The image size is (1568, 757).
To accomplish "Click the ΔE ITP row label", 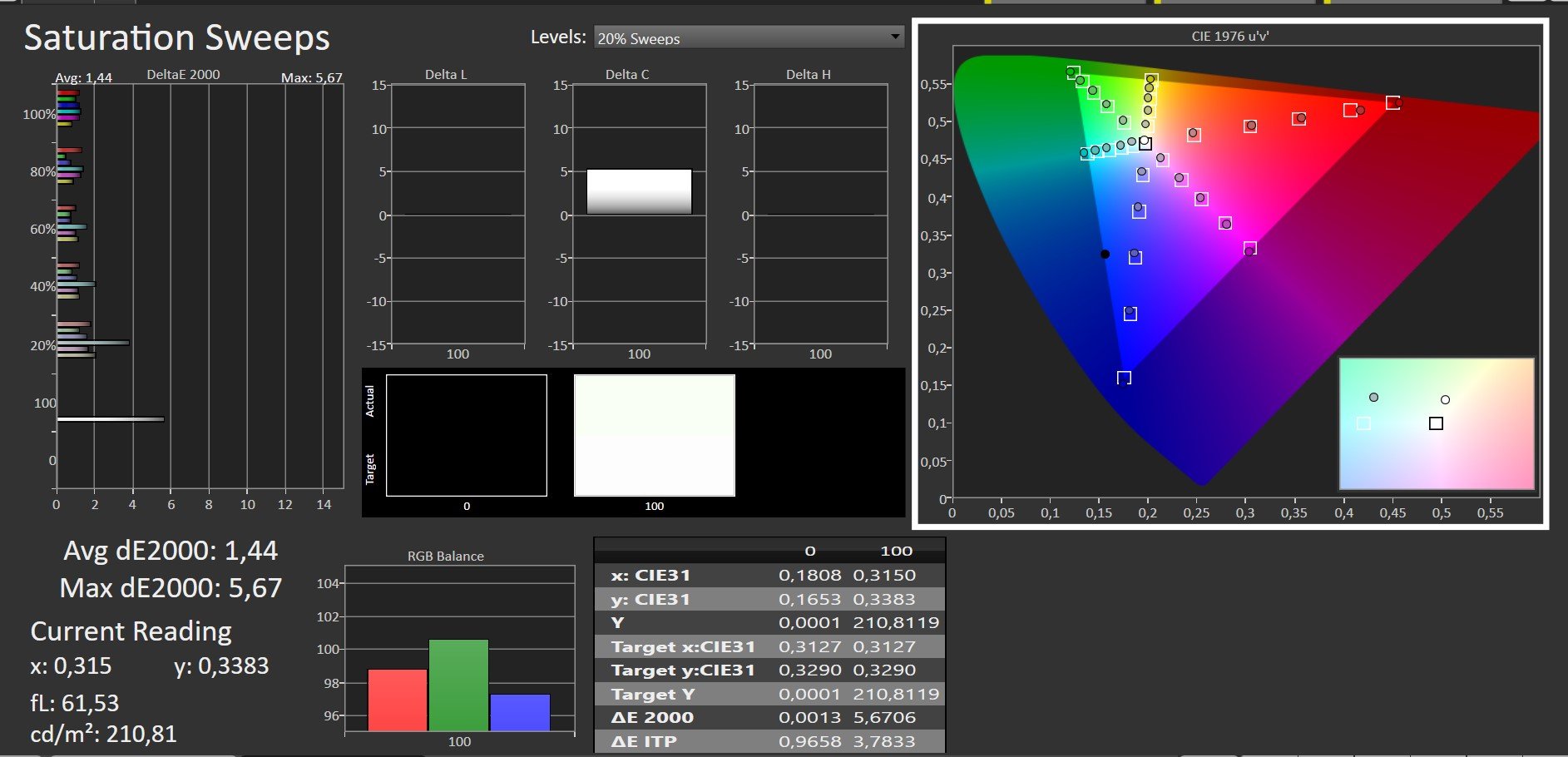I will pyautogui.click(x=644, y=741).
